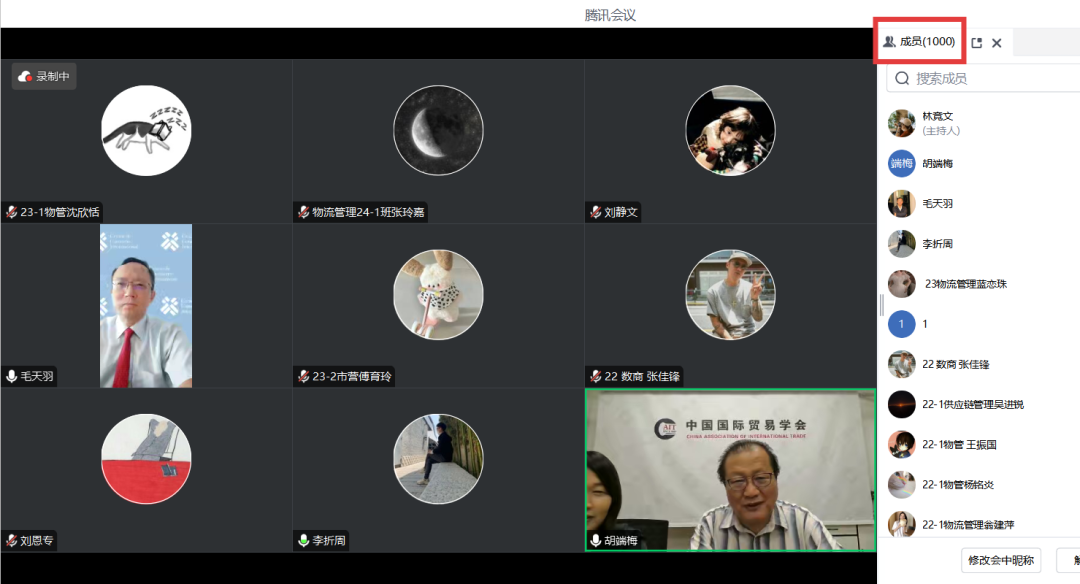The width and height of the screenshot is (1080, 584).
Task: Select host 林竟文 in the member list
Action: point(938,122)
